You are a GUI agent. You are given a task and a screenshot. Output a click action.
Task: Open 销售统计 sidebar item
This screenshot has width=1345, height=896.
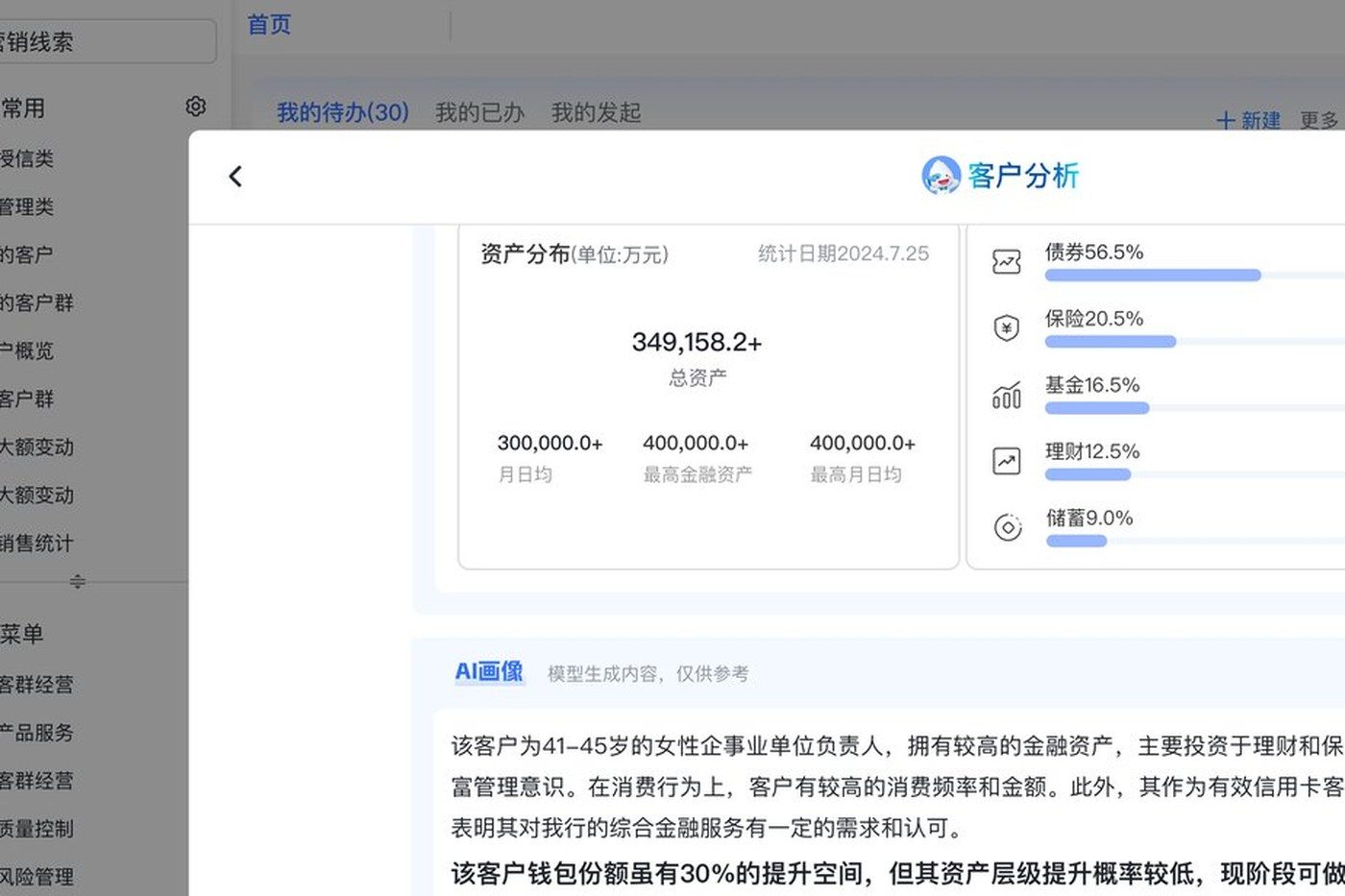[37, 543]
